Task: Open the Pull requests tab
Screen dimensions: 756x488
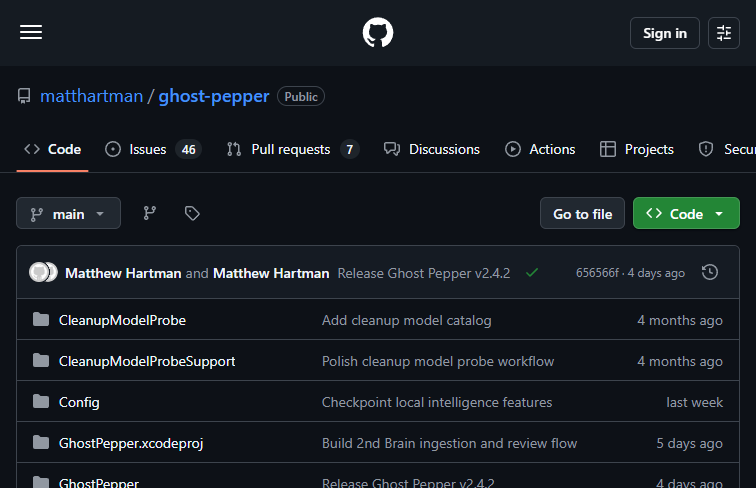Action: tap(293, 149)
